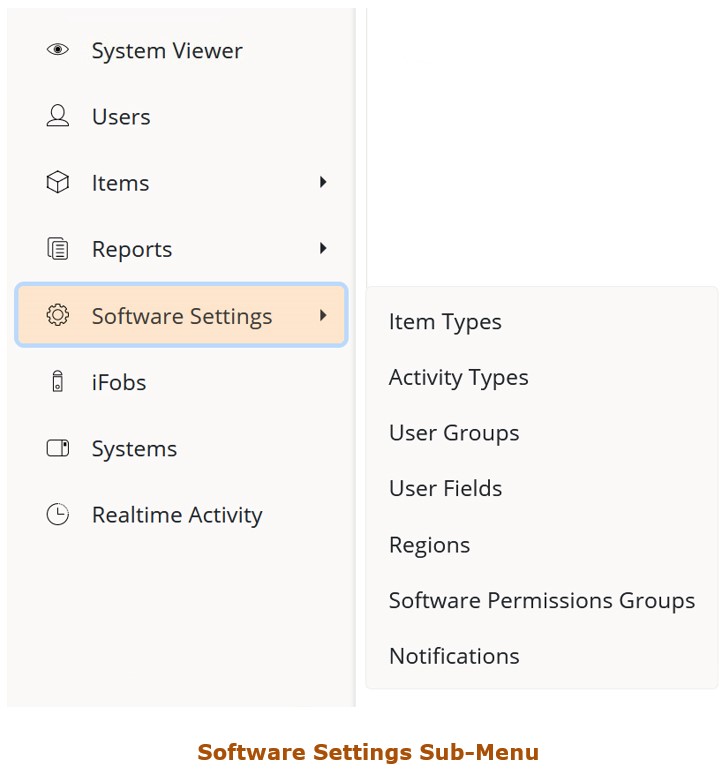Click the System Viewer eye icon
Viewport: 727px width, 770px height.
pyautogui.click(x=58, y=50)
